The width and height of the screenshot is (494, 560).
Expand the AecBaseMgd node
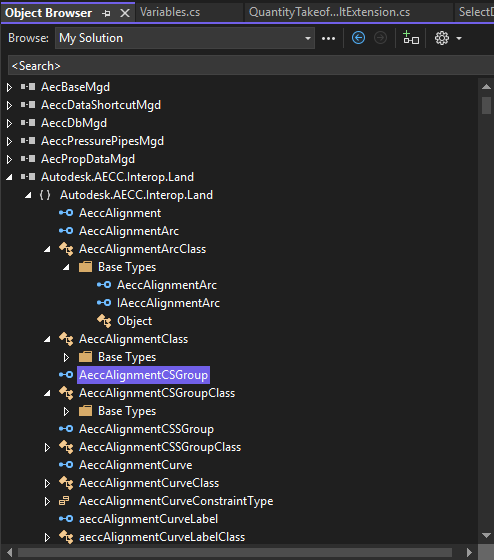(x=9, y=87)
